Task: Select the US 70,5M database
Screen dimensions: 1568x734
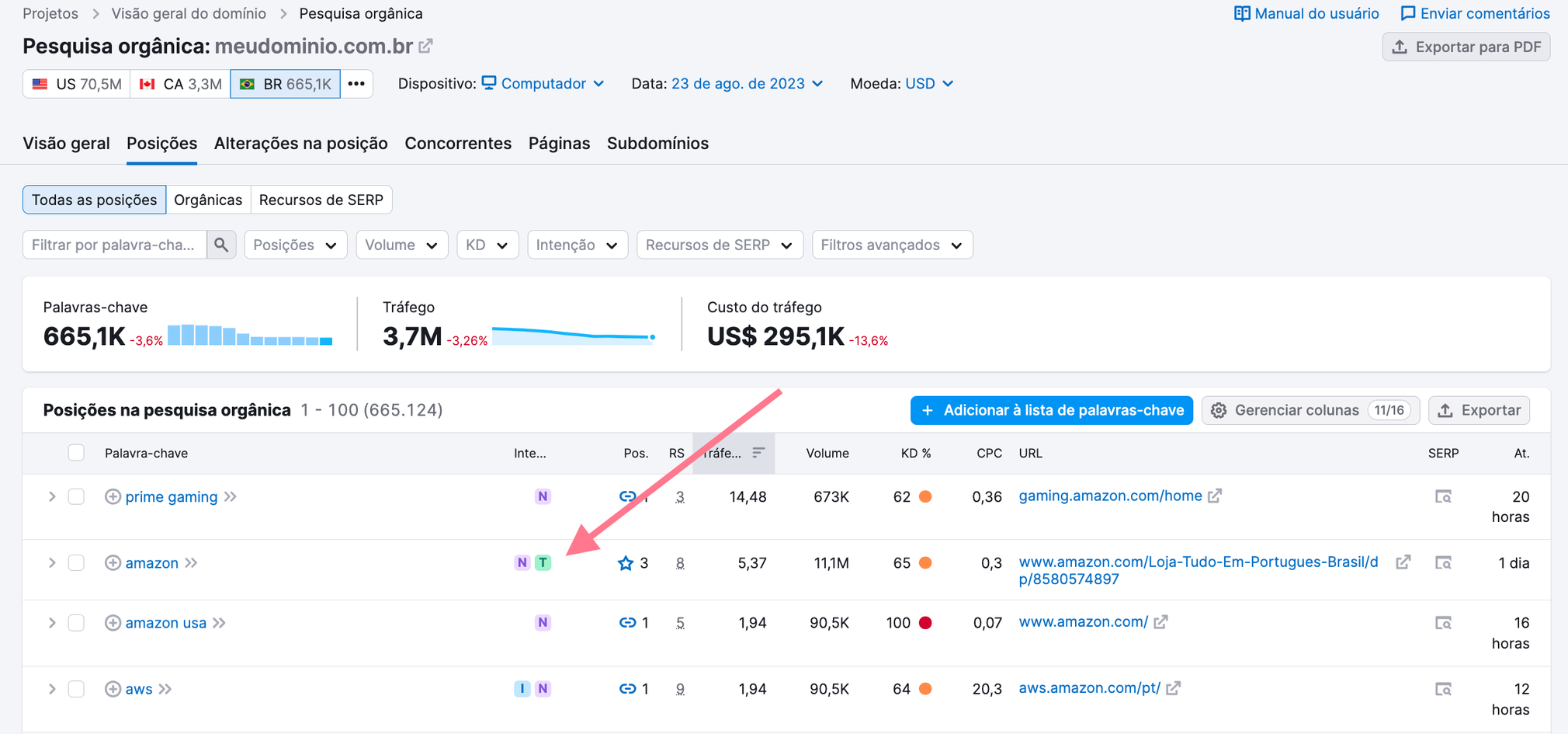Action: [76, 84]
